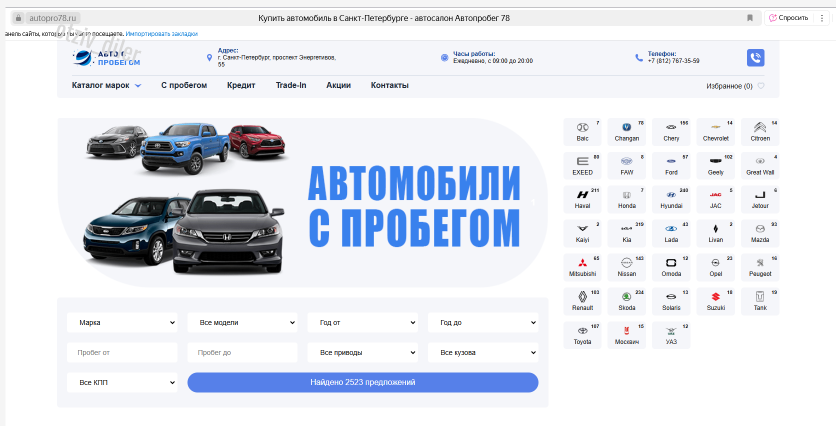Expand the Каталог марок menu
836x426 pixels.
(106, 85)
